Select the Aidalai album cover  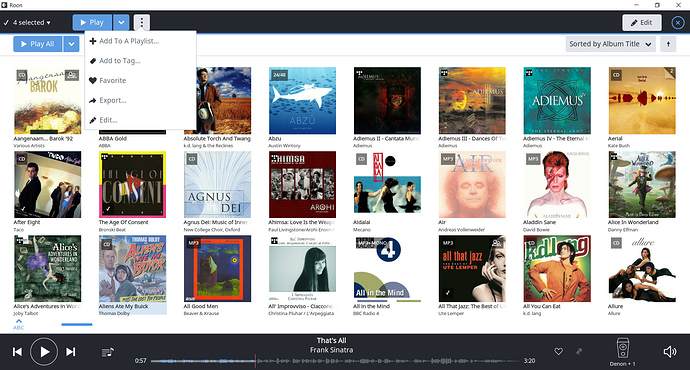387,185
